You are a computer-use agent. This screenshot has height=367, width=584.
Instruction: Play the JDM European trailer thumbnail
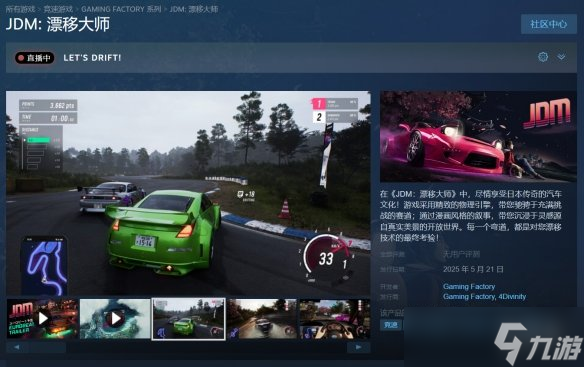(42, 319)
